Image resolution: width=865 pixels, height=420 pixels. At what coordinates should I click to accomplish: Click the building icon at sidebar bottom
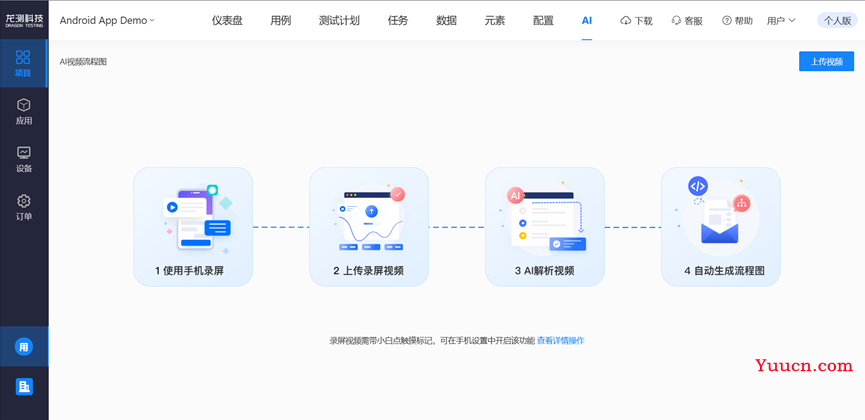point(24,387)
